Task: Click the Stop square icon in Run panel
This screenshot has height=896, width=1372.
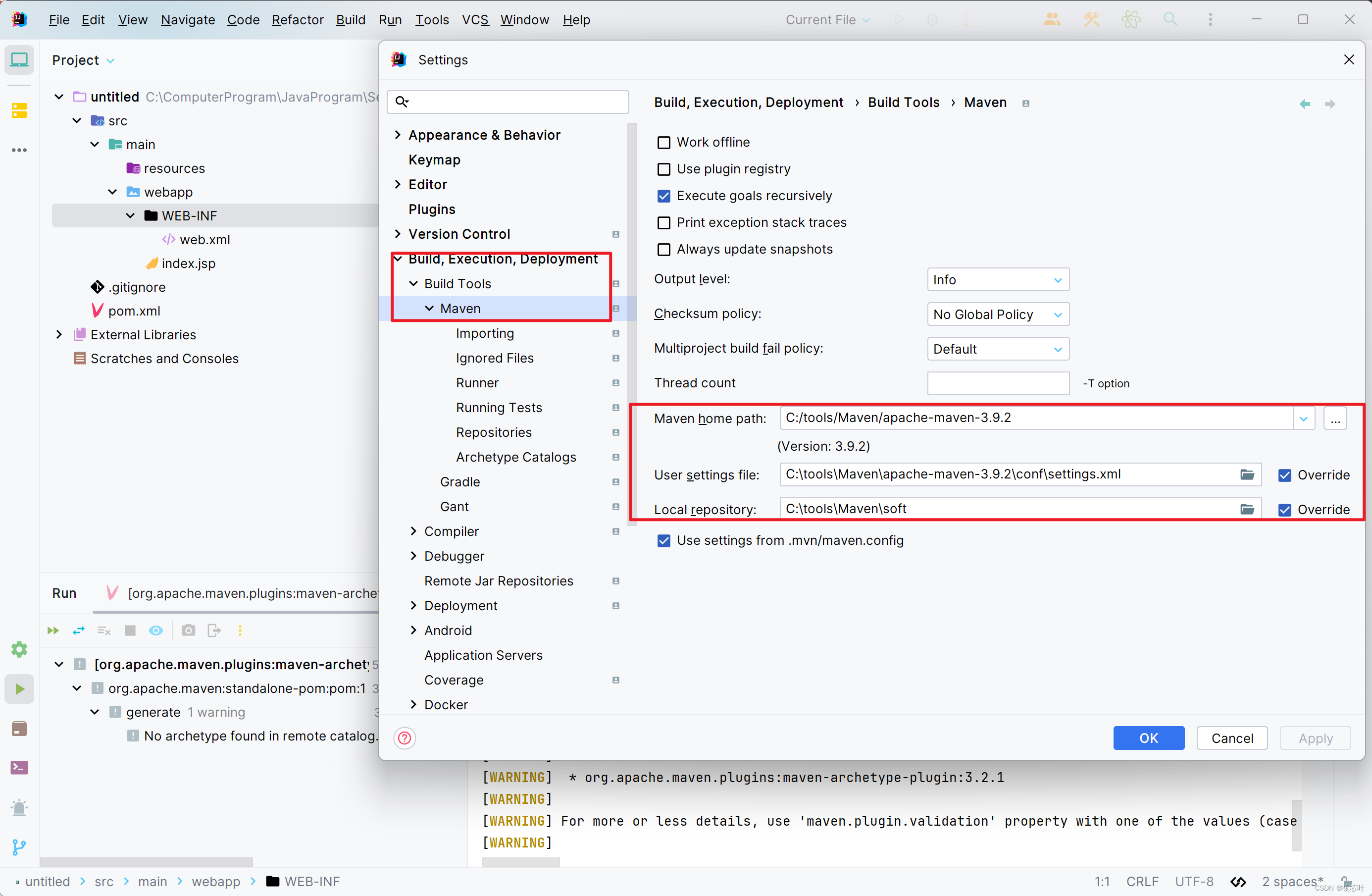Action: [130, 630]
